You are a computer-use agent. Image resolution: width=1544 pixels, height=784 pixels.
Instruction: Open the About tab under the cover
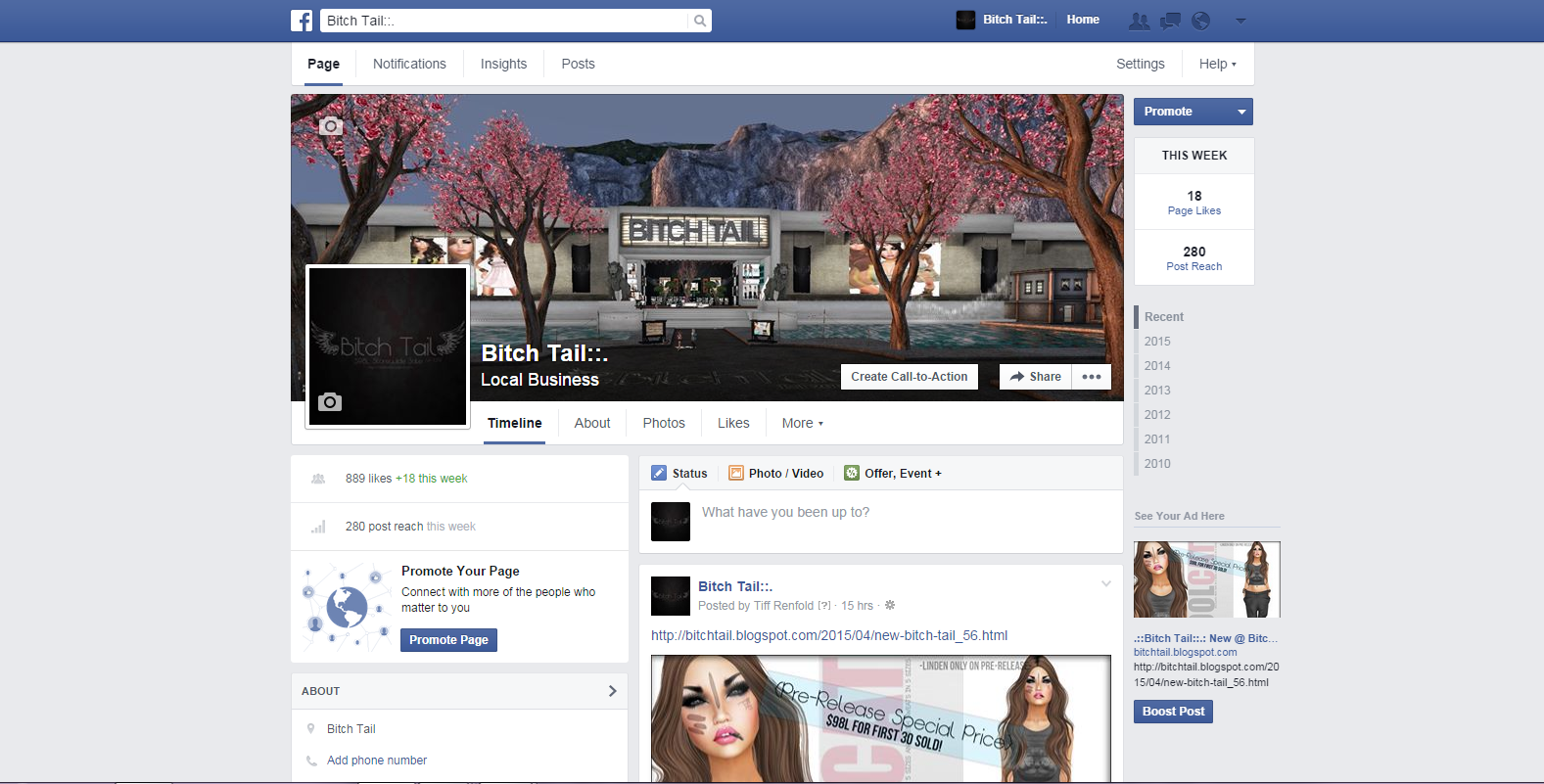click(592, 423)
